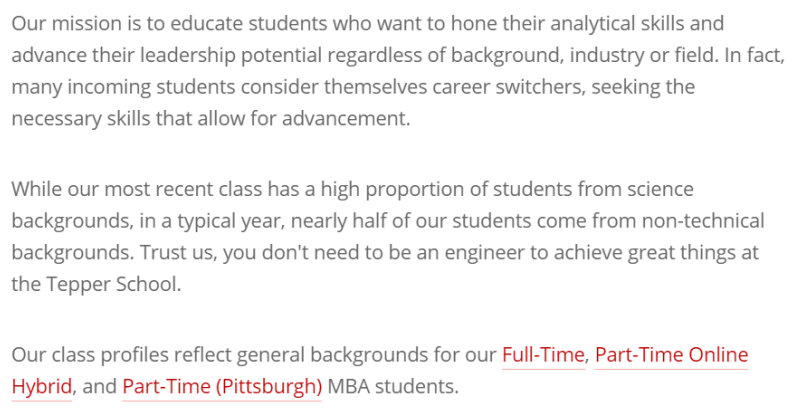Open the Full-Time class profile link

543,355
